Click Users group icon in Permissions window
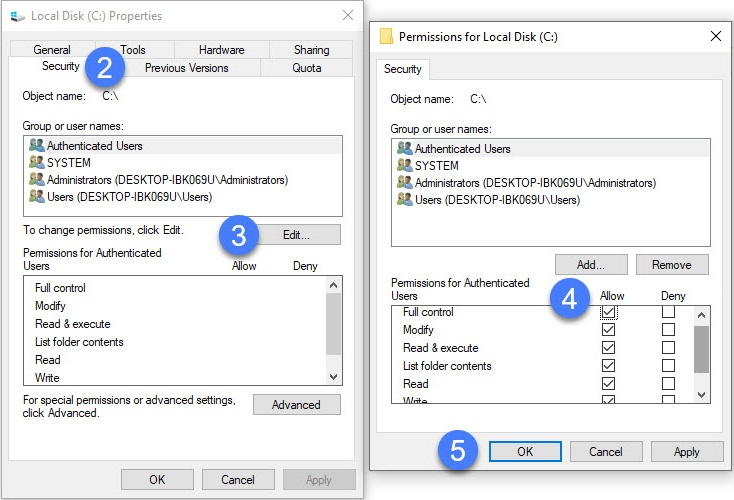Viewport: 734px width, 500px height. click(x=404, y=199)
